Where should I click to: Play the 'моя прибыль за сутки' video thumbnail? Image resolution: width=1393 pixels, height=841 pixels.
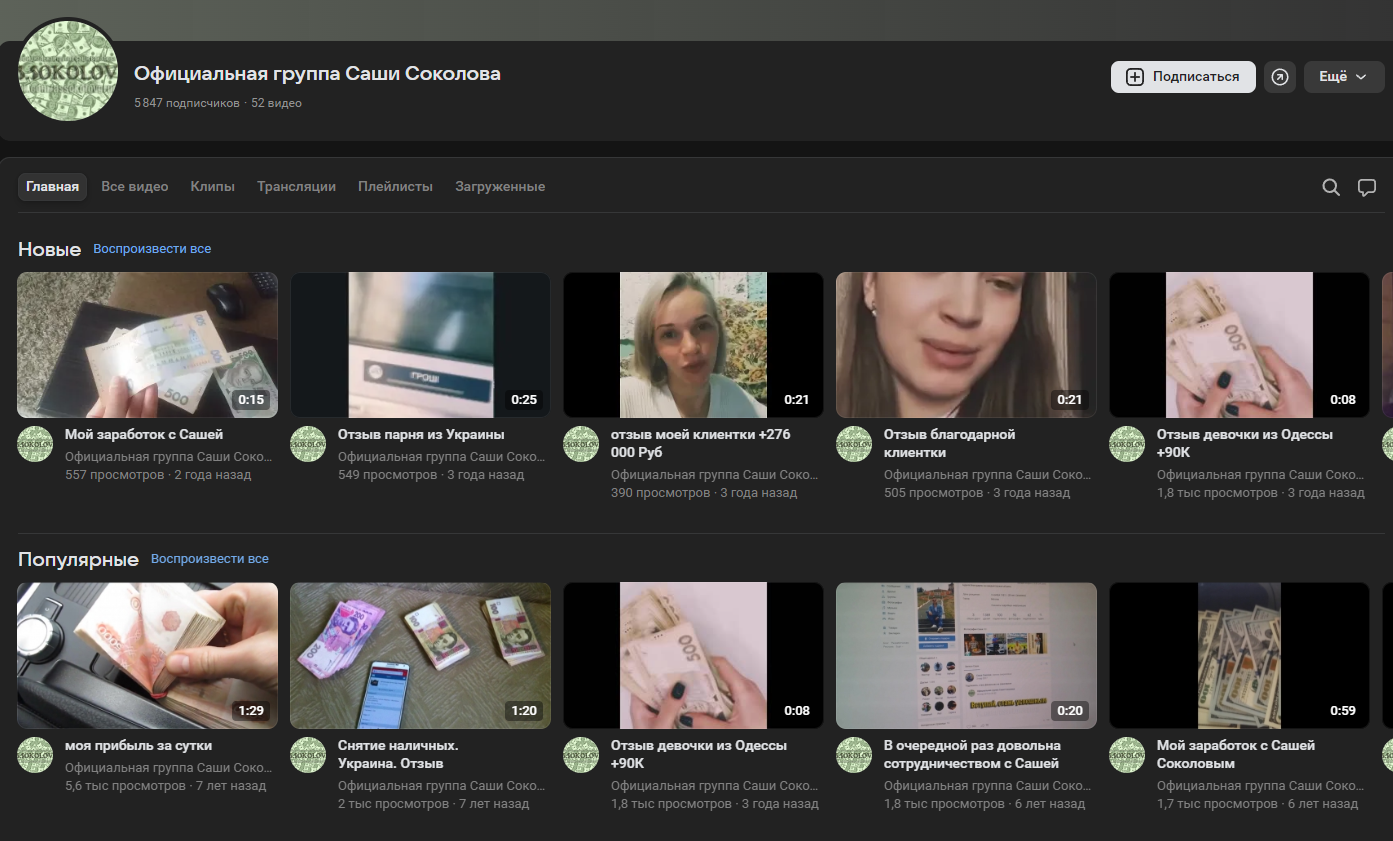148,656
